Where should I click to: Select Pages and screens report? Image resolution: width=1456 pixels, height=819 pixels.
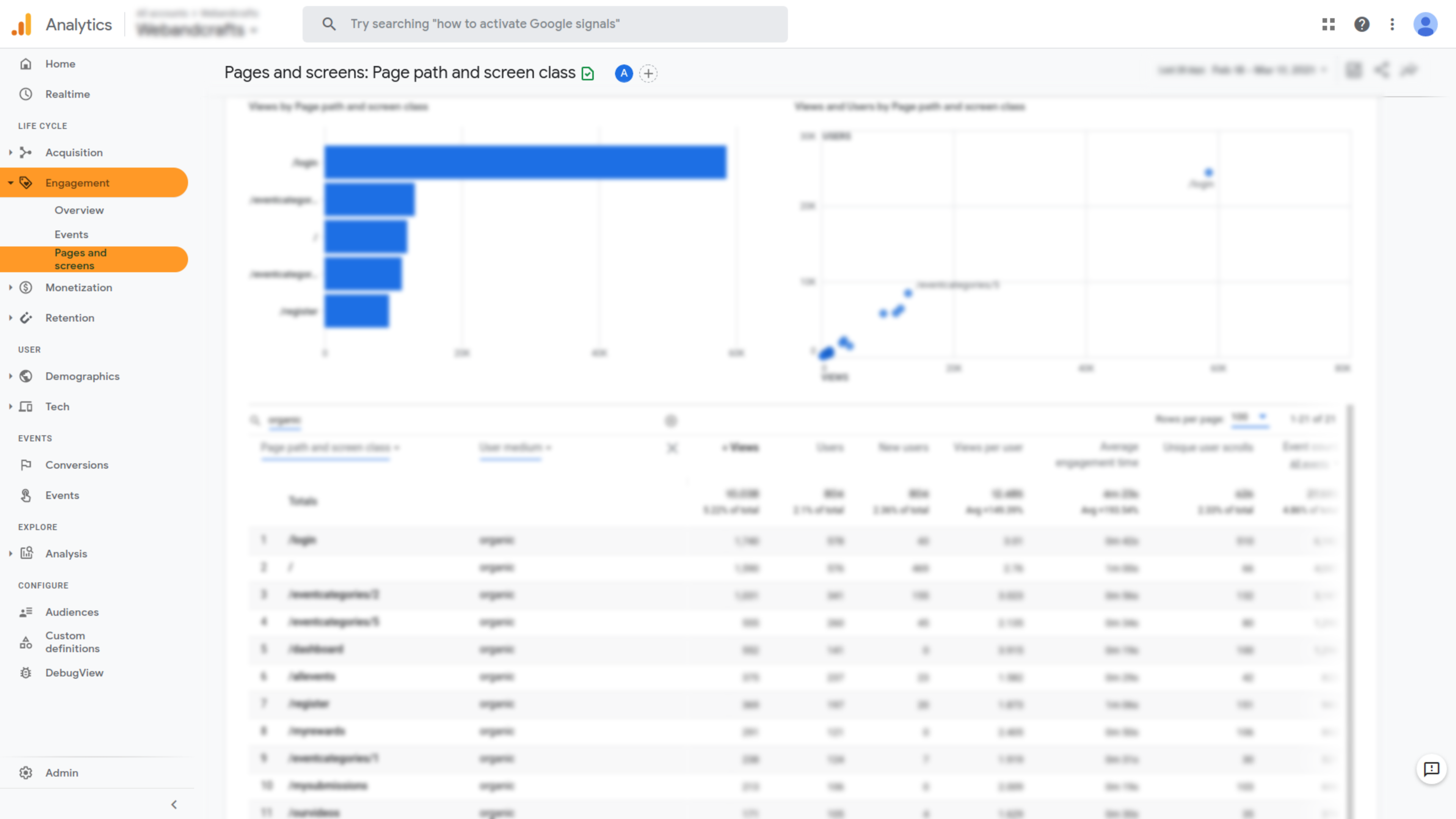[94, 259]
